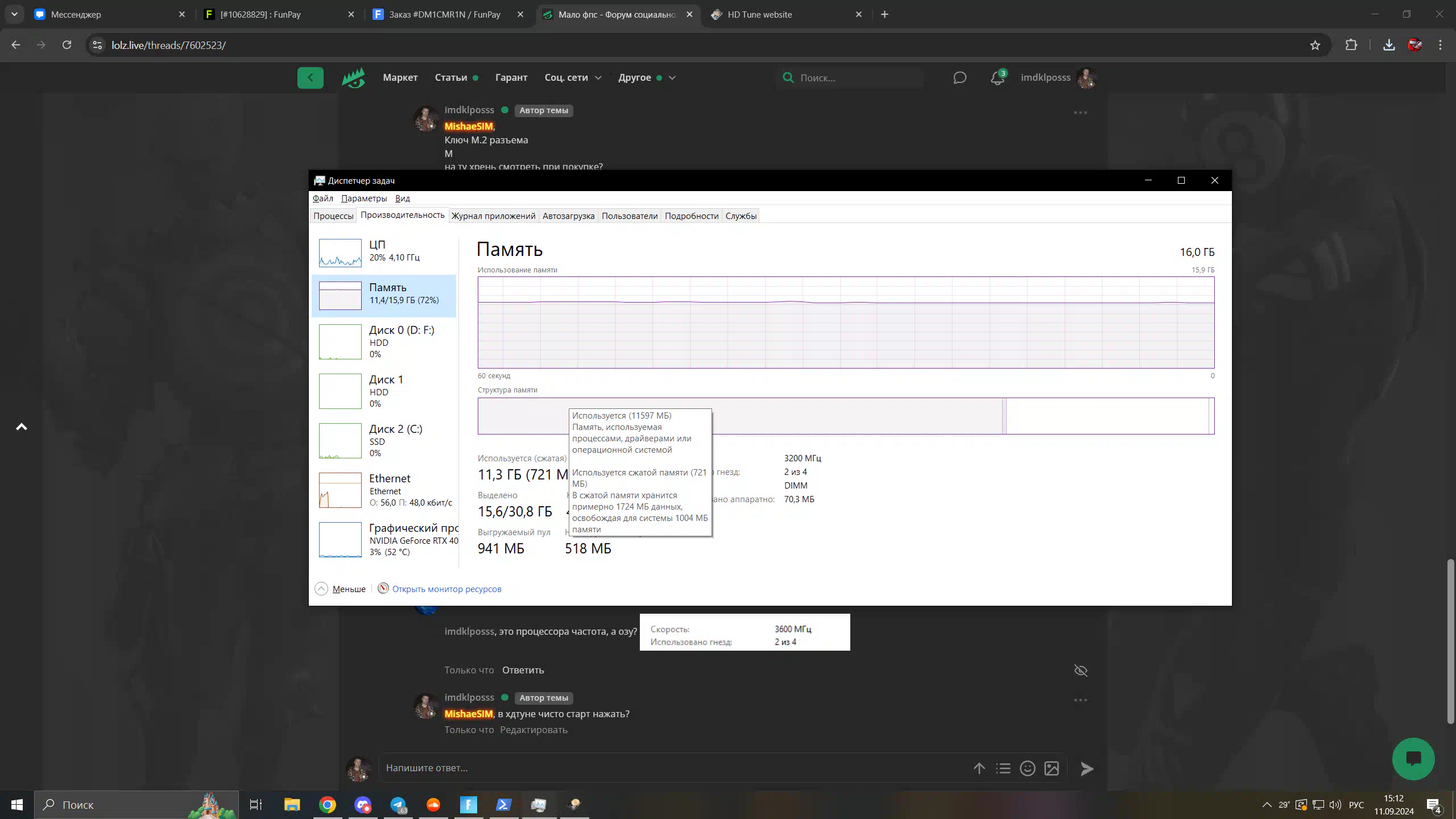Click the list formatting icon in reply box

pos(1003,768)
